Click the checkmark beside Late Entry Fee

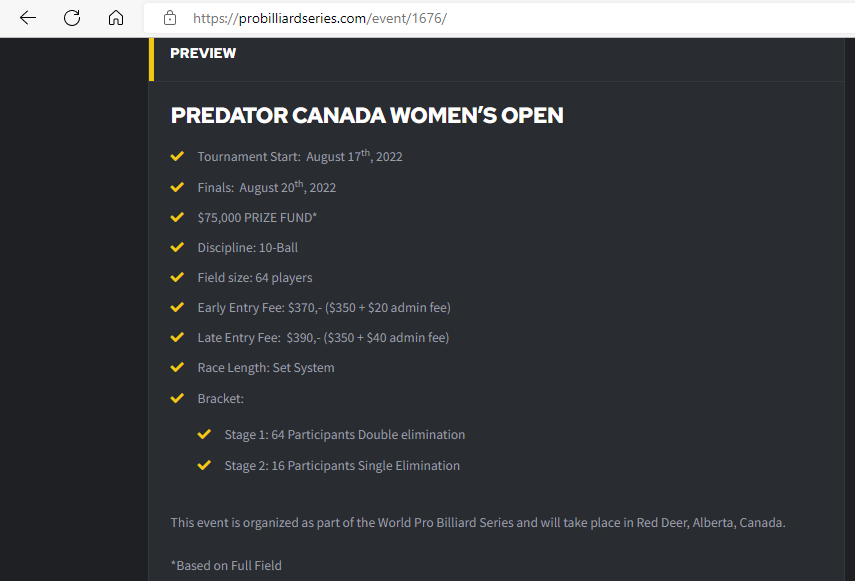pos(177,337)
